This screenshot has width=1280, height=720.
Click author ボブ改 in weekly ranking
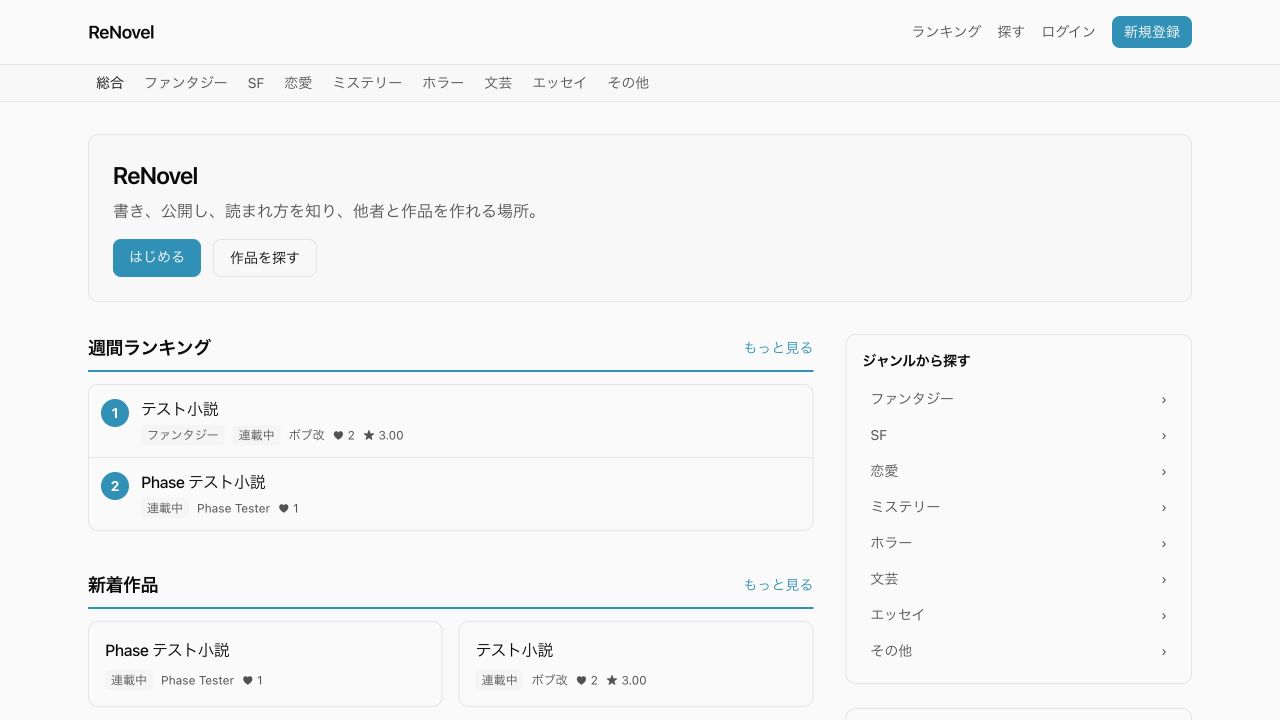(x=307, y=435)
